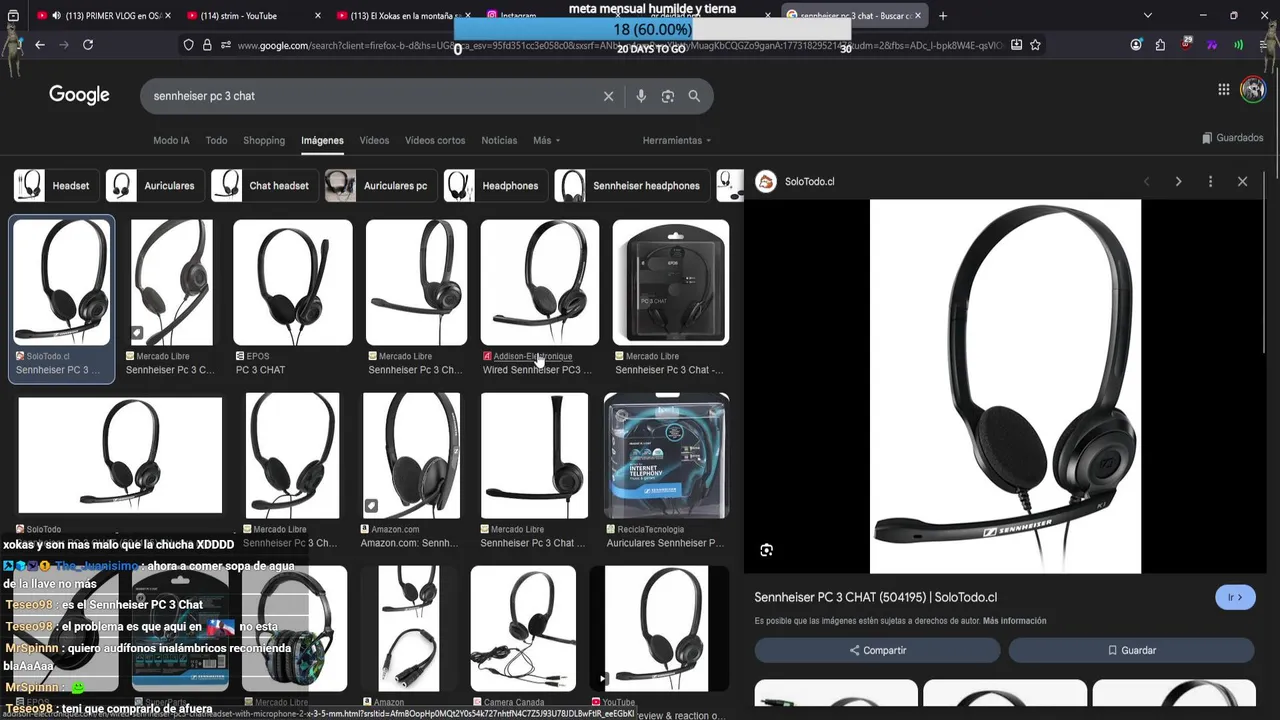Open the Google apps grid icon

click(x=1223, y=90)
